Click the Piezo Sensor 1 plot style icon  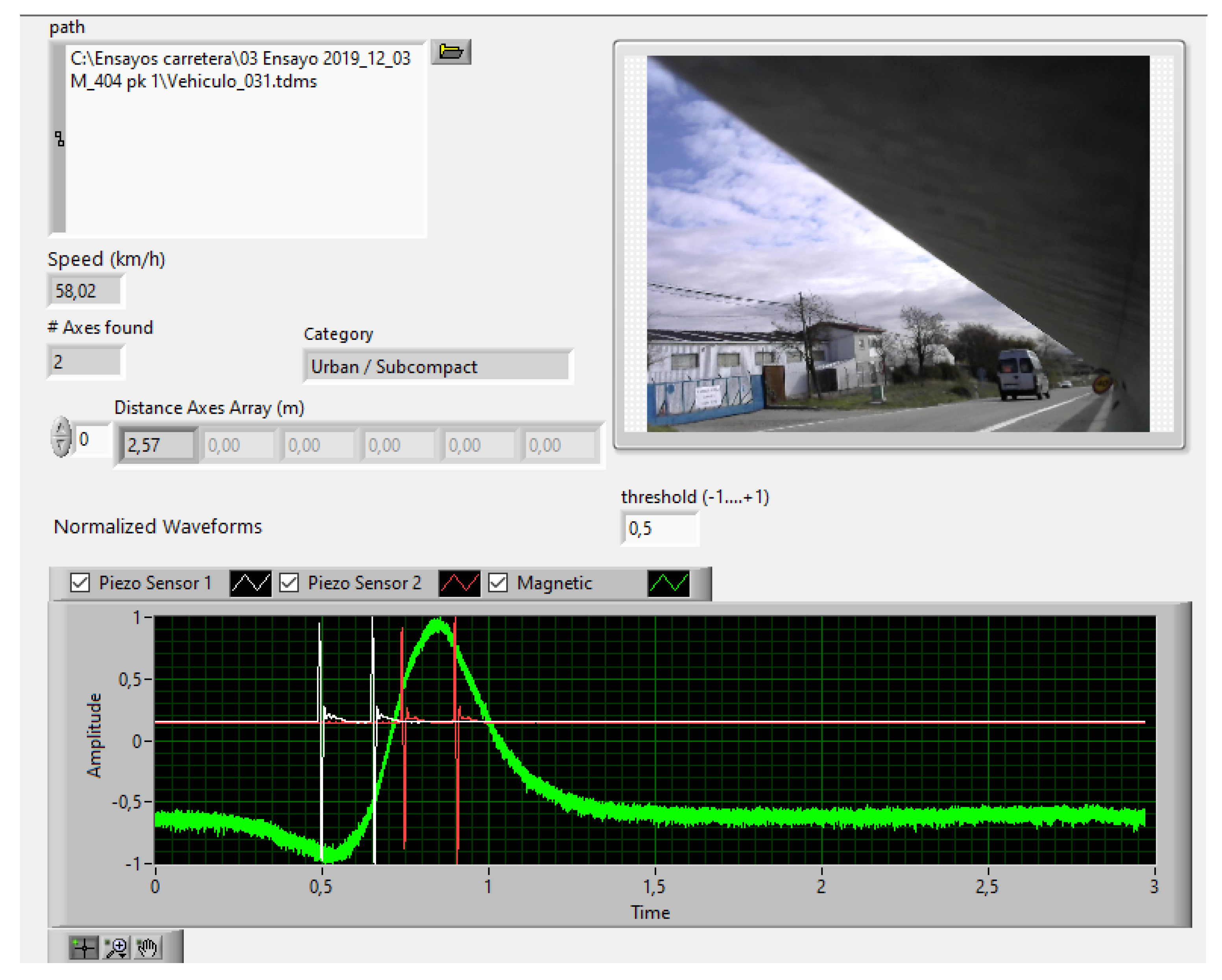point(251,583)
